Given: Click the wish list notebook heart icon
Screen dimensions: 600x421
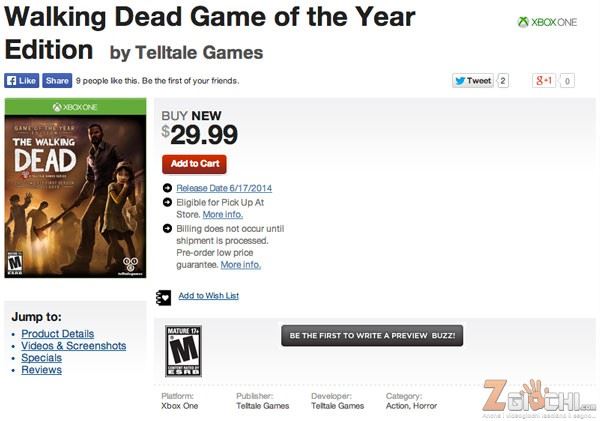Looking at the screenshot, I should click(163, 297).
